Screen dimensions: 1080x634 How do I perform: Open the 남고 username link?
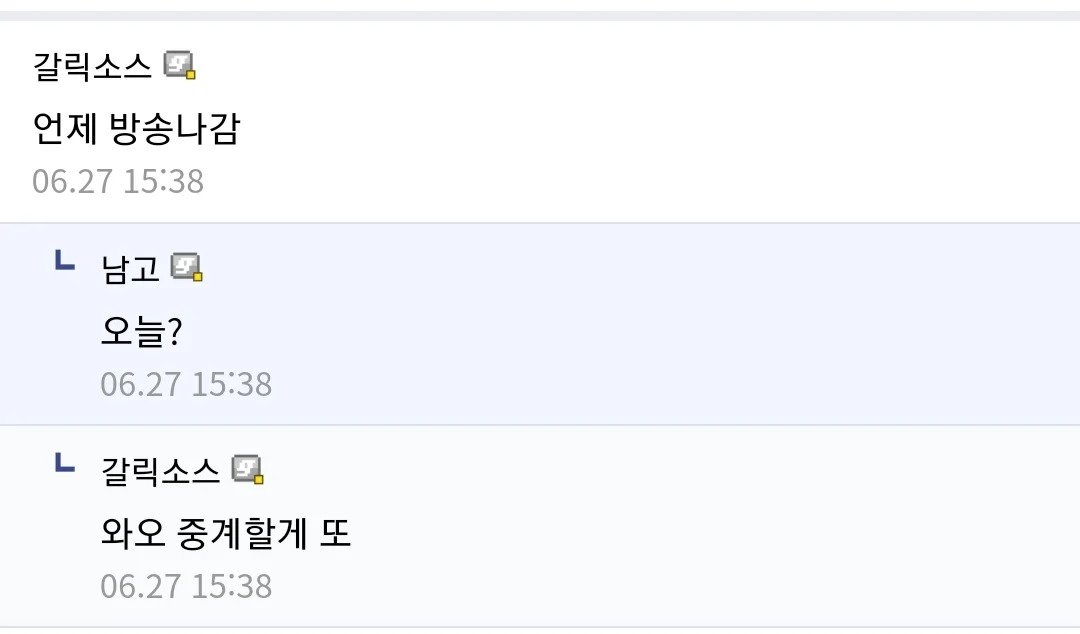pos(130,268)
